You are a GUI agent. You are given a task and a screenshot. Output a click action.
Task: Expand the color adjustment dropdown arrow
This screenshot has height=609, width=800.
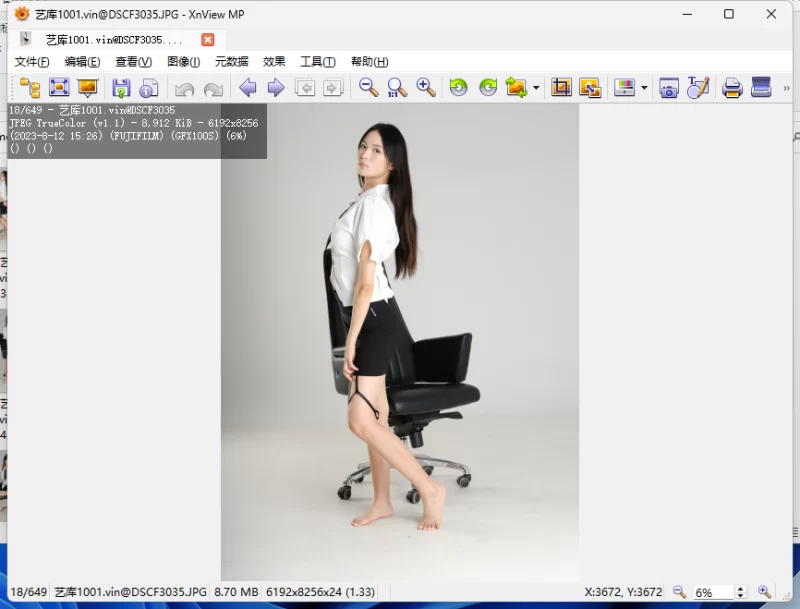(x=644, y=88)
